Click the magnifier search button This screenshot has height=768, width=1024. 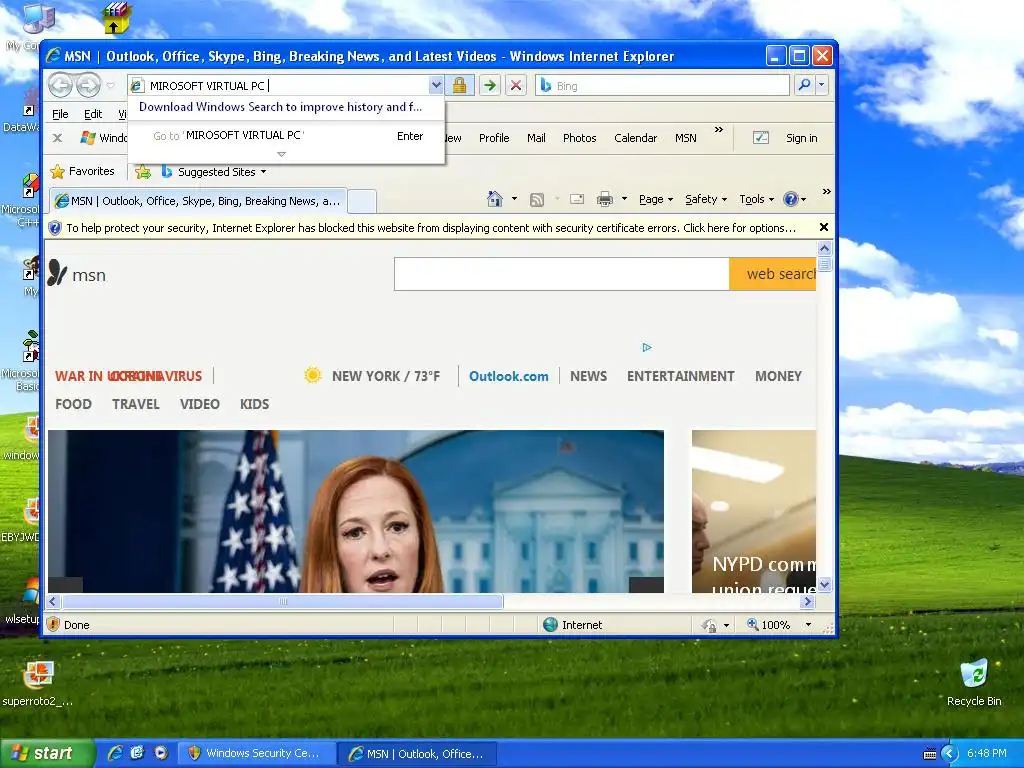coord(805,85)
